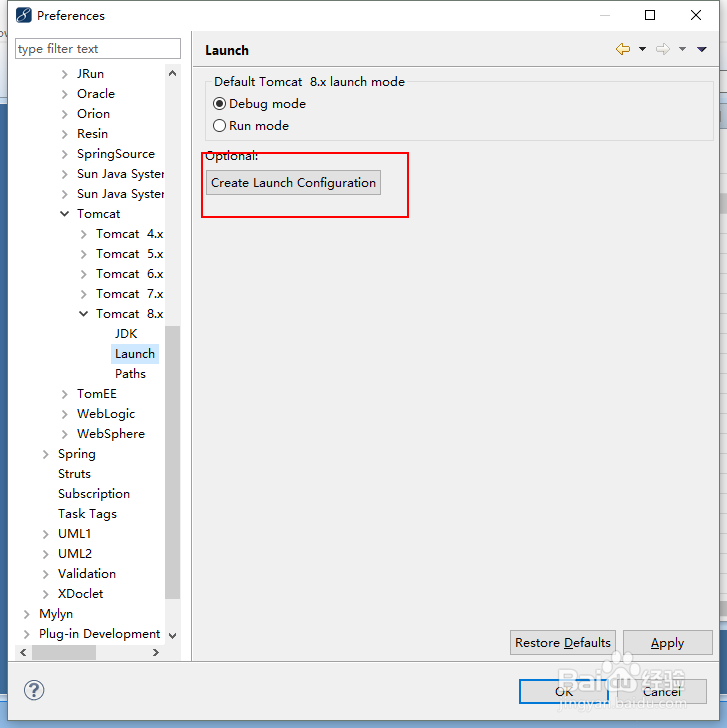Collapse the Tomcat 8.x node
The image size is (727, 728).
[84, 313]
